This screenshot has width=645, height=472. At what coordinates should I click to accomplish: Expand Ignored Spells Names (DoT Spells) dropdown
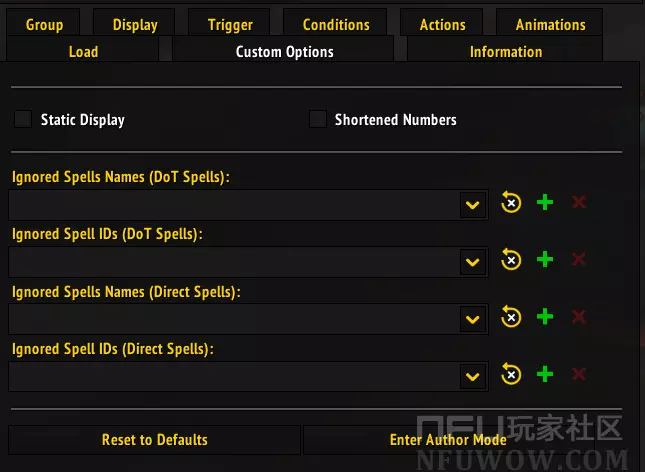[473, 205]
